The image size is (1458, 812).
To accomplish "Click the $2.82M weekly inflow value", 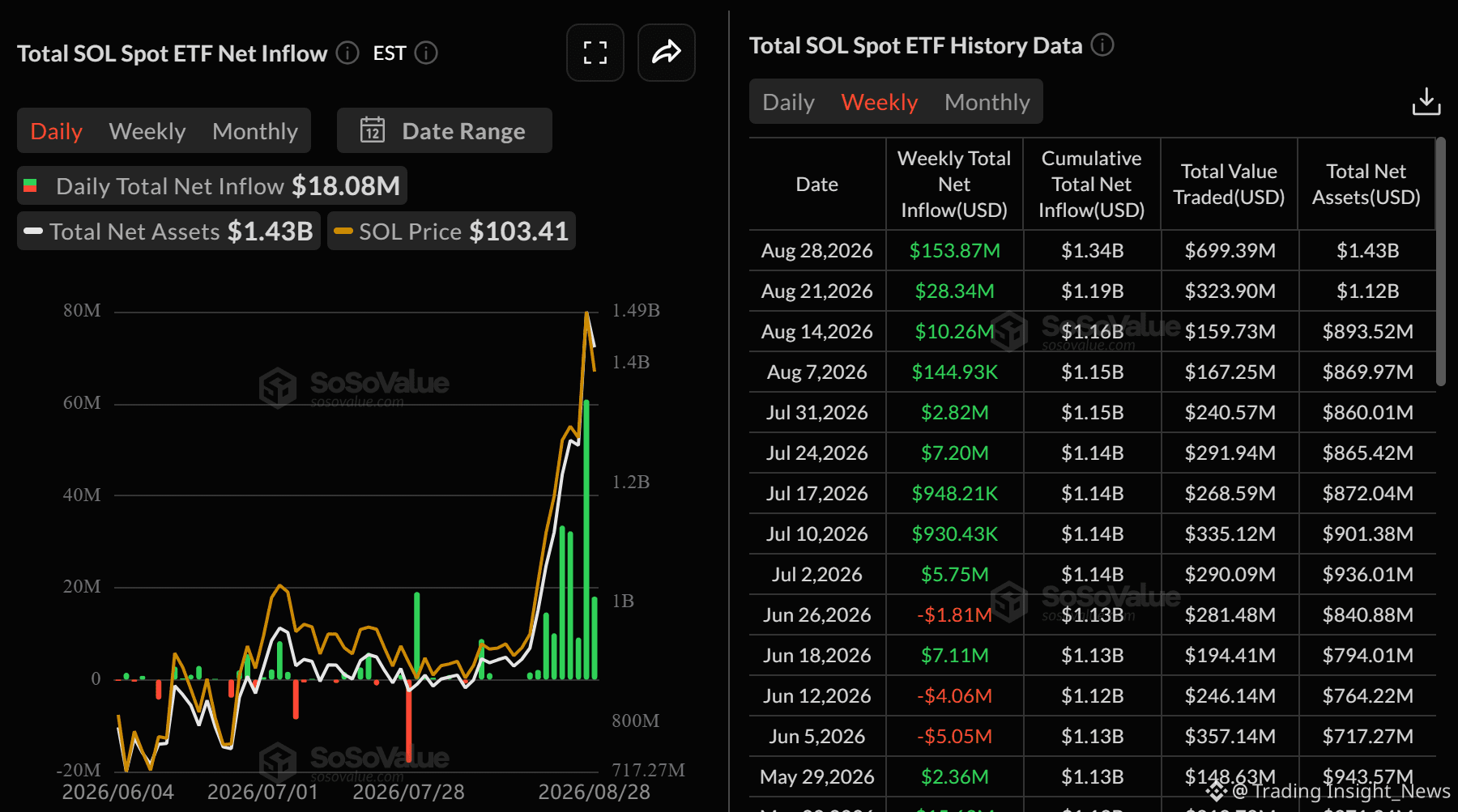I will point(955,413).
